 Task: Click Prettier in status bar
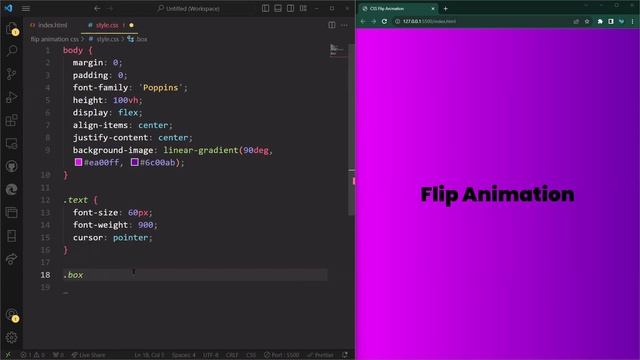(x=320, y=355)
